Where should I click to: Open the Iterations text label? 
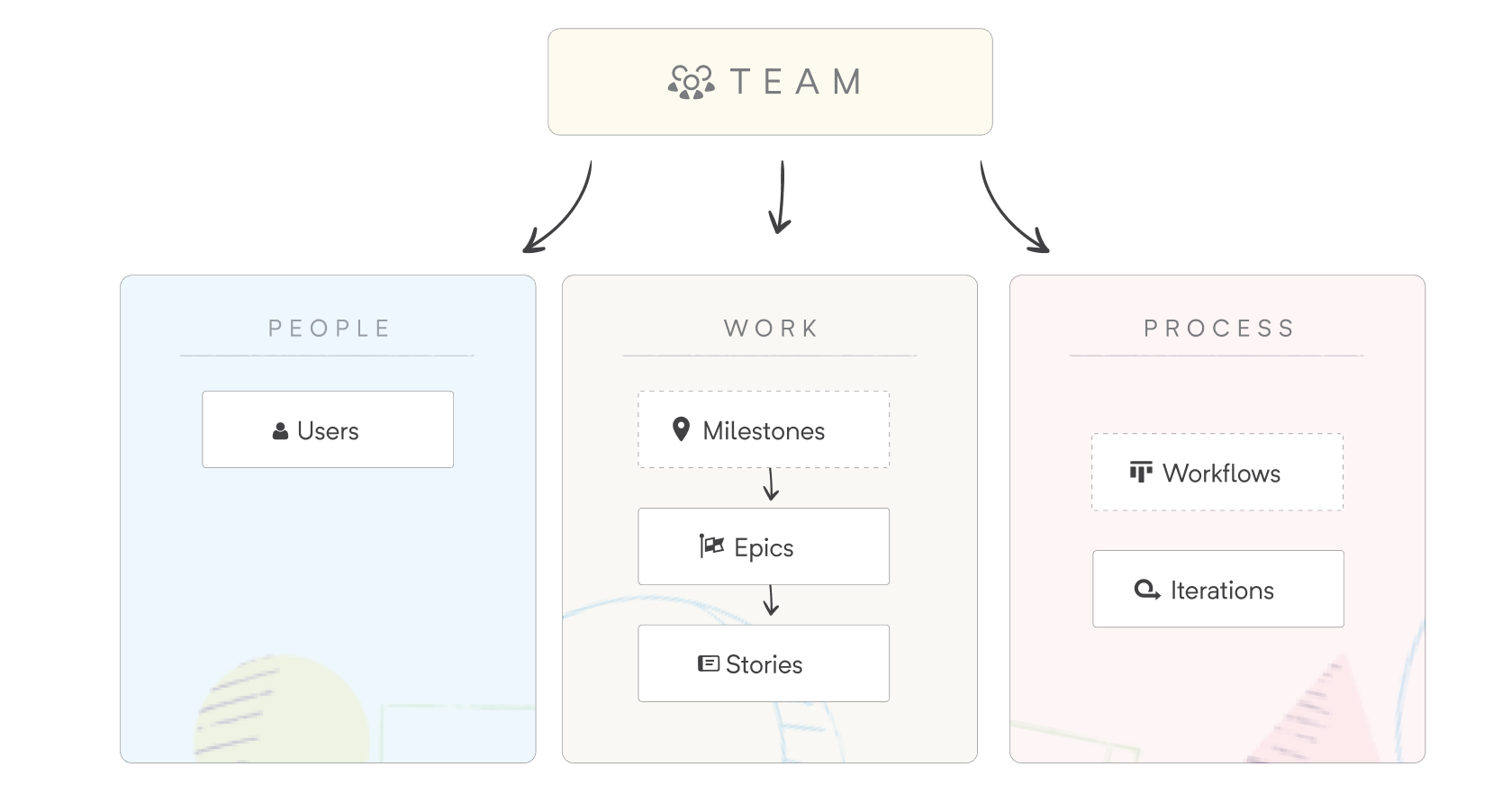tap(1222, 591)
